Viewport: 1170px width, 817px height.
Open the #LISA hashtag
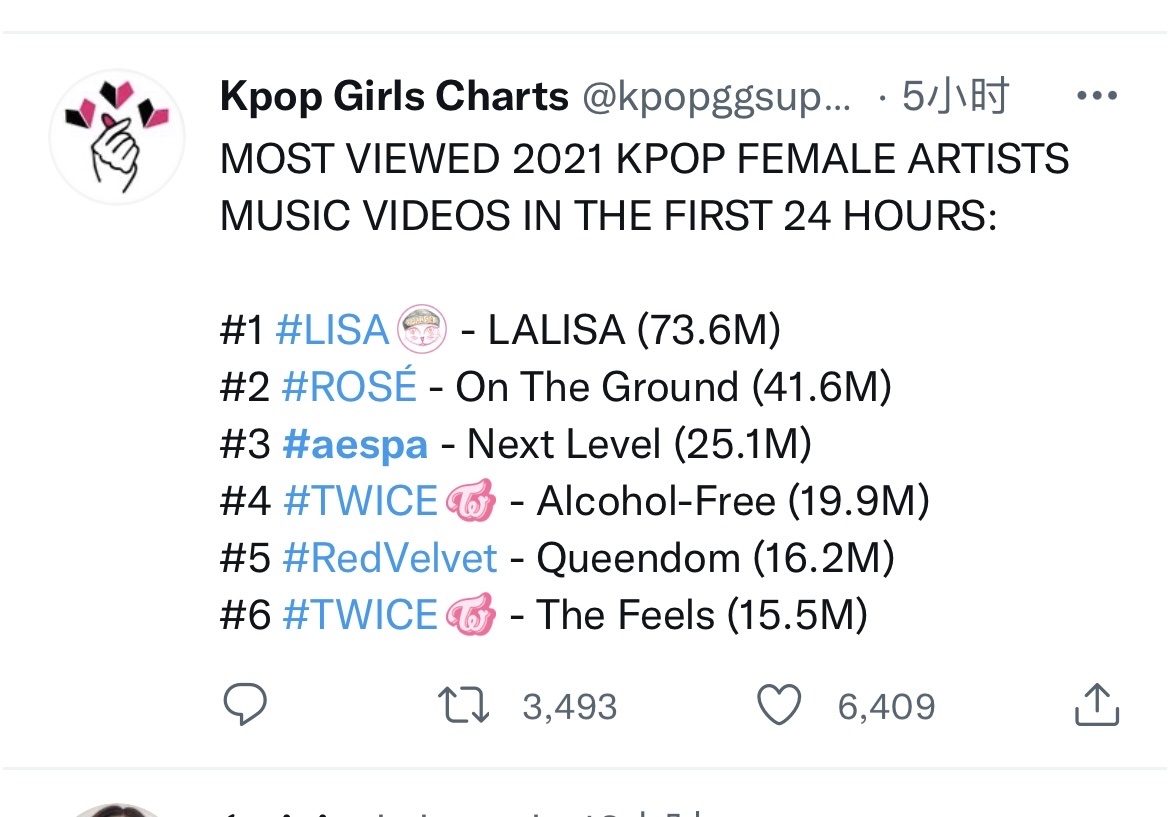pos(332,330)
